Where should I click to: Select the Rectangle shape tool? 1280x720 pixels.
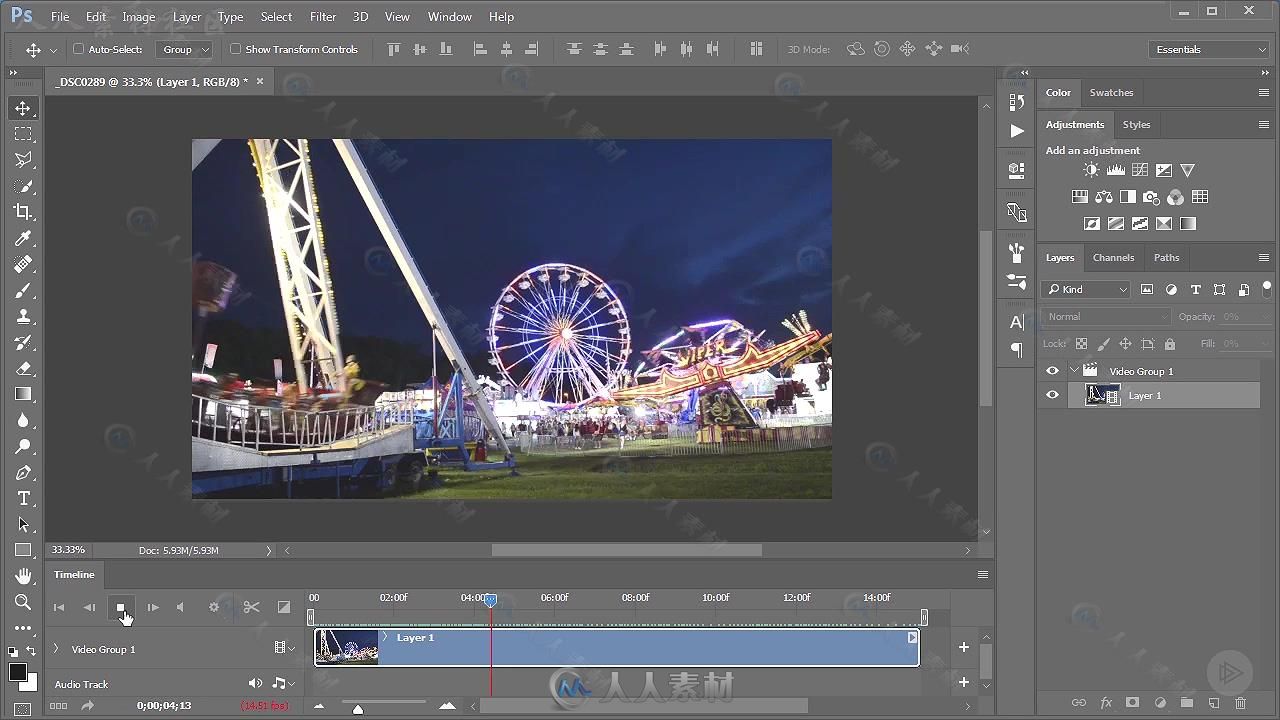(x=23, y=550)
